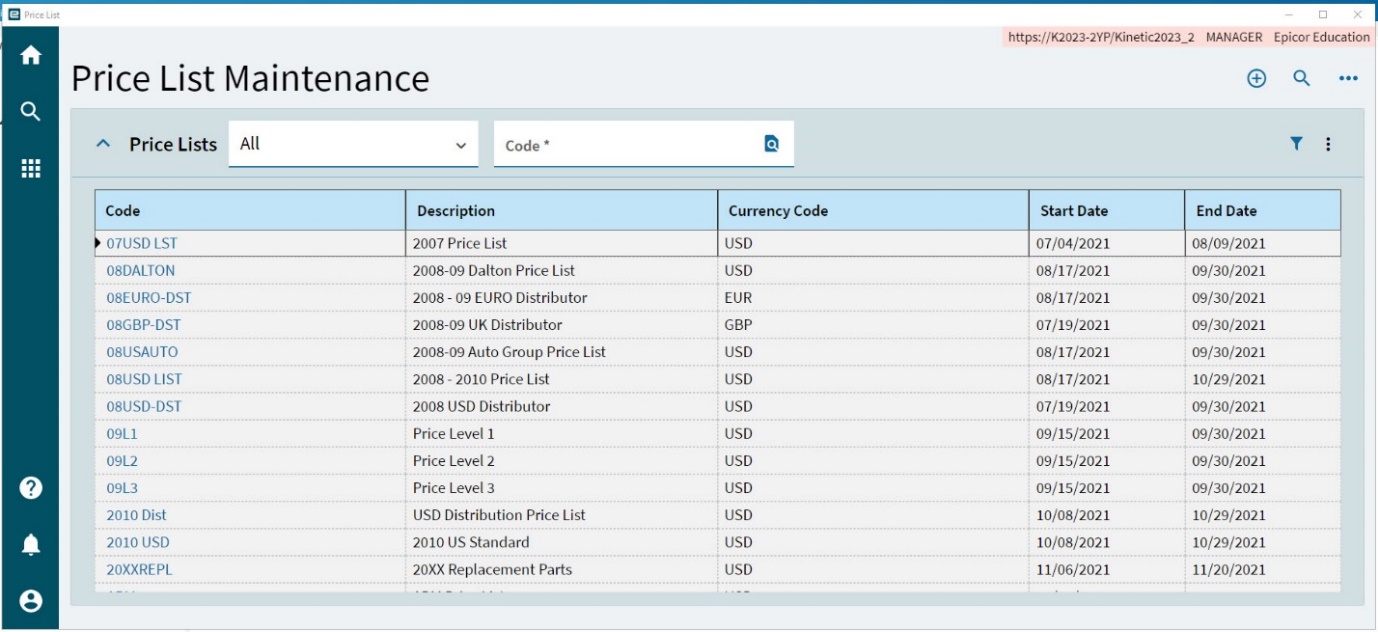Sort by the Description column header
Image resolution: width=1378 pixels, height=632 pixels.
(561, 210)
